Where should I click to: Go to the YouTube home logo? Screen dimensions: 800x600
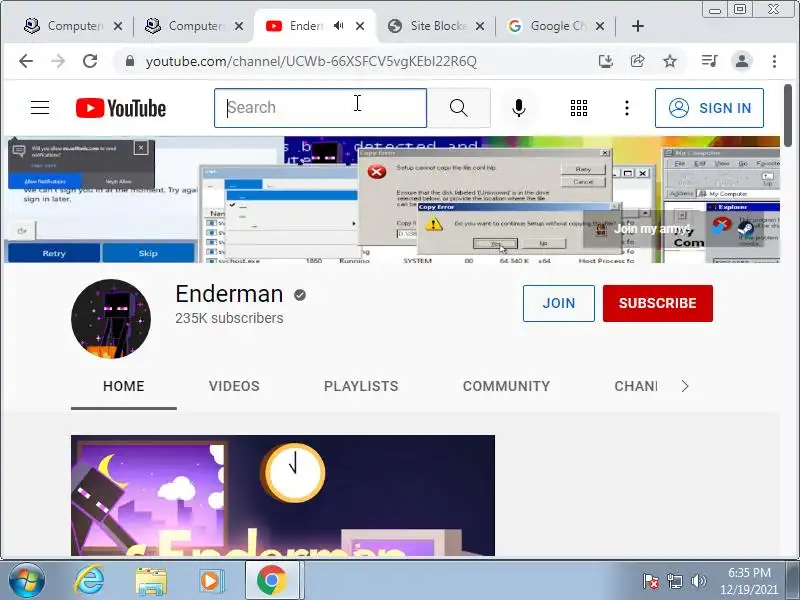tap(121, 108)
